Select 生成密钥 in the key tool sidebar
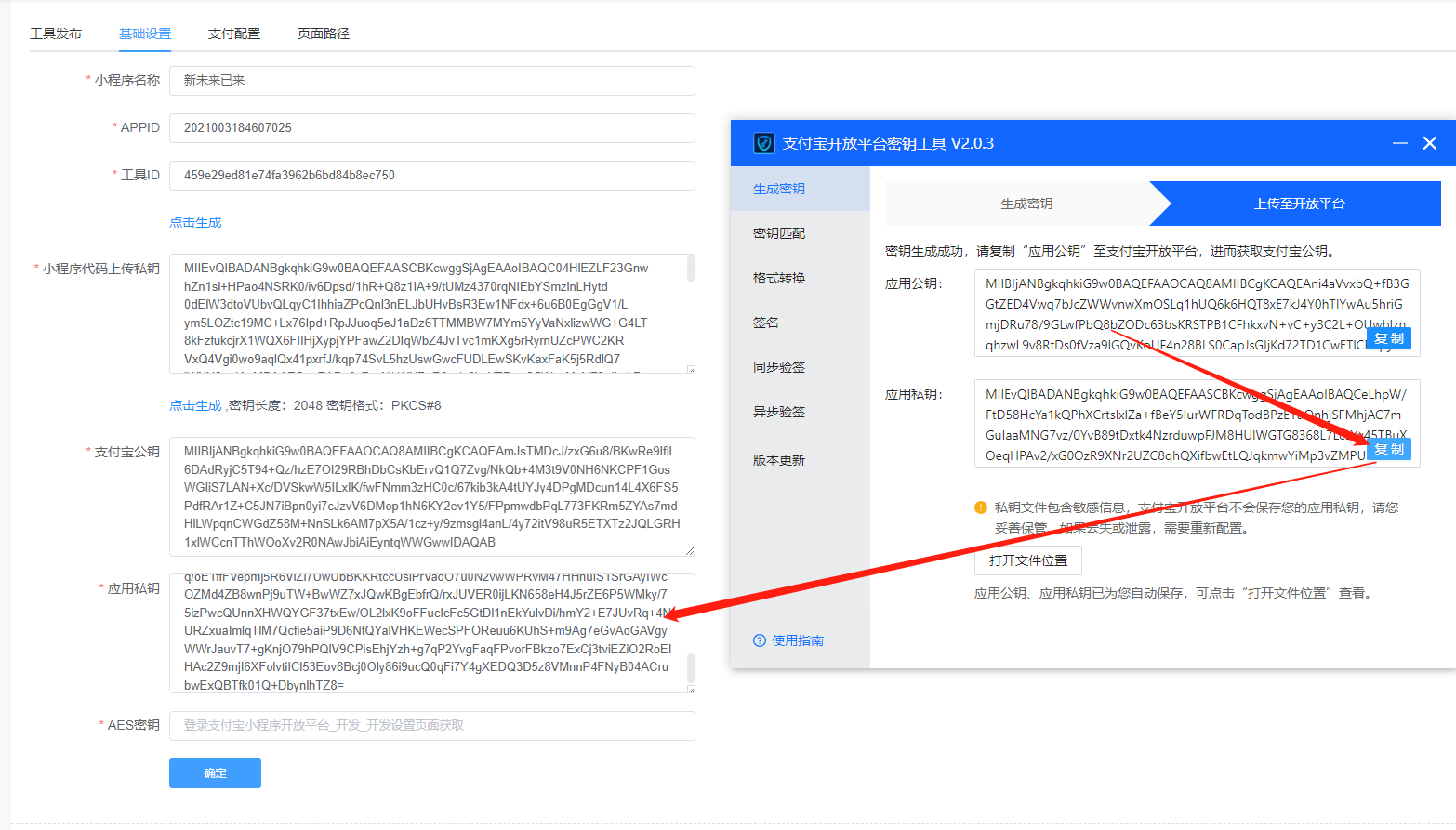The height and width of the screenshot is (830, 1456). pos(801,189)
